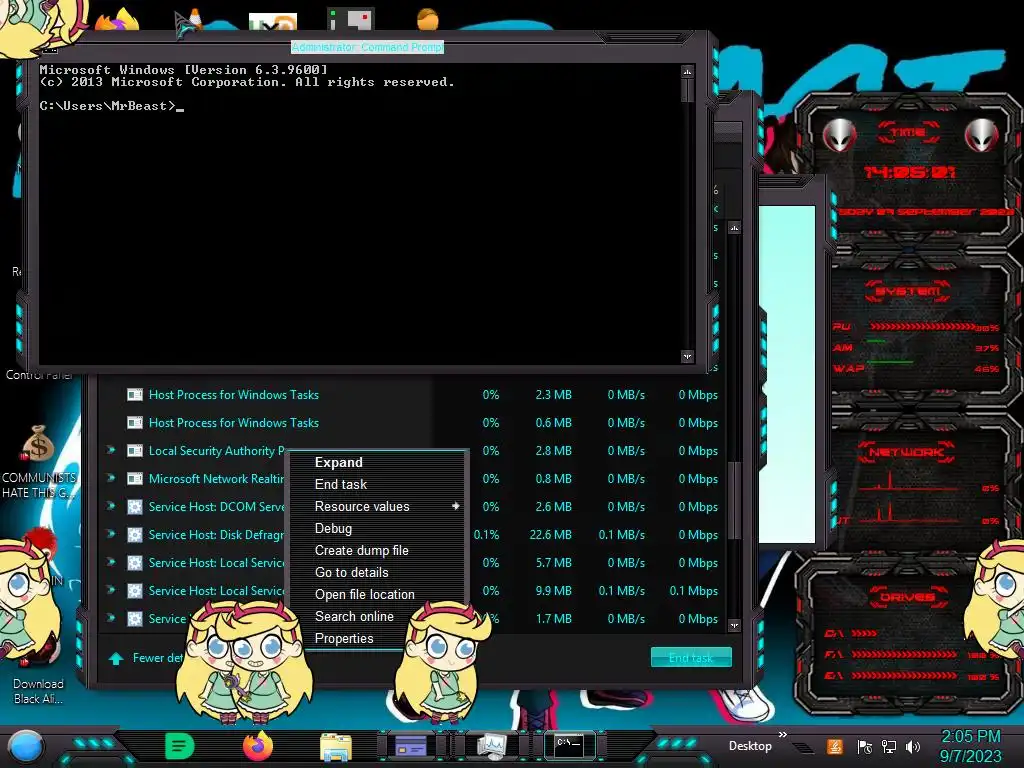
Task: Click left alien head on TIME widget
Action: (x=839, y=135)
